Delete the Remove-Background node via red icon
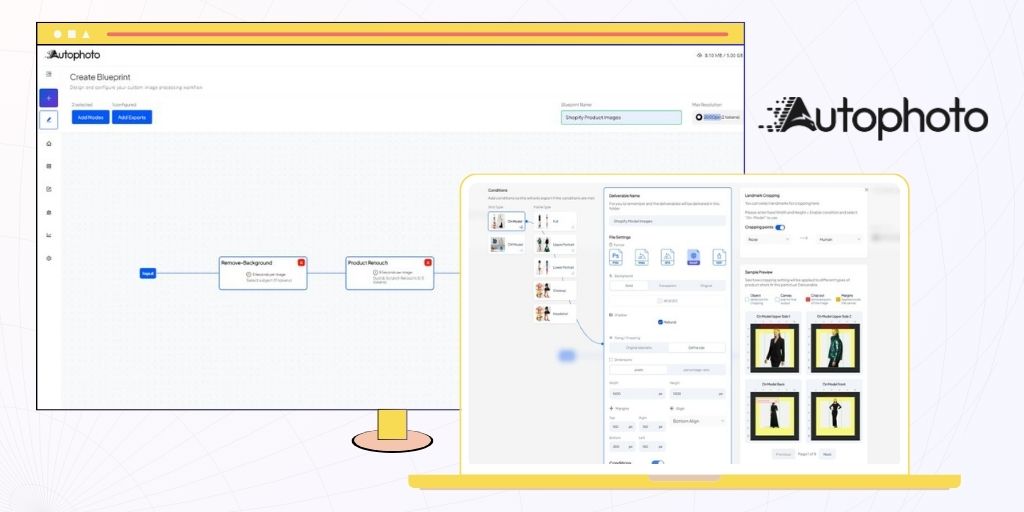 click(x=301, y=262)
